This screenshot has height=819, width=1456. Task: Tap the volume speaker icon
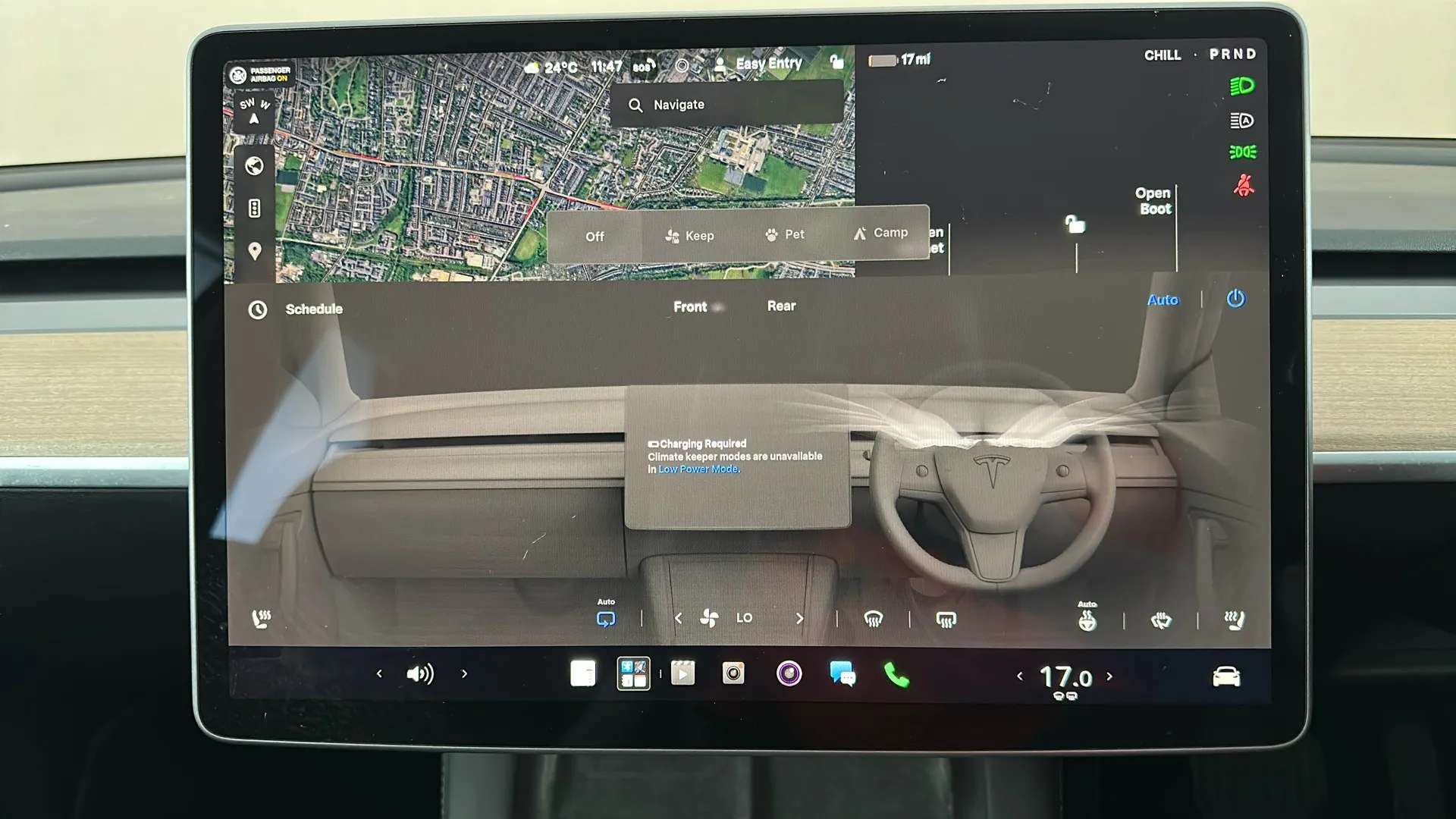pyautogui.click(x=420, y=673)
